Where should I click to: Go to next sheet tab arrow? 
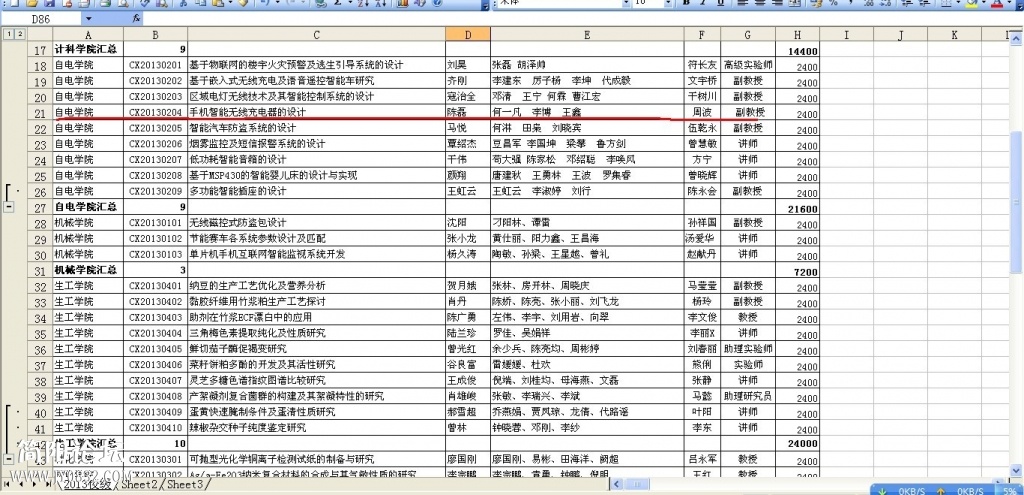(35, 485)
